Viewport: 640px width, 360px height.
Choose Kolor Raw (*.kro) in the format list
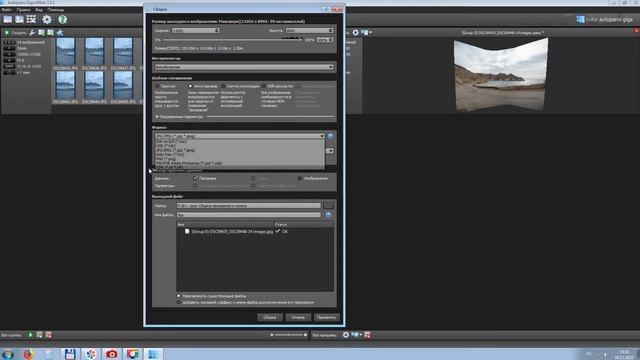(x=240, y=154)
